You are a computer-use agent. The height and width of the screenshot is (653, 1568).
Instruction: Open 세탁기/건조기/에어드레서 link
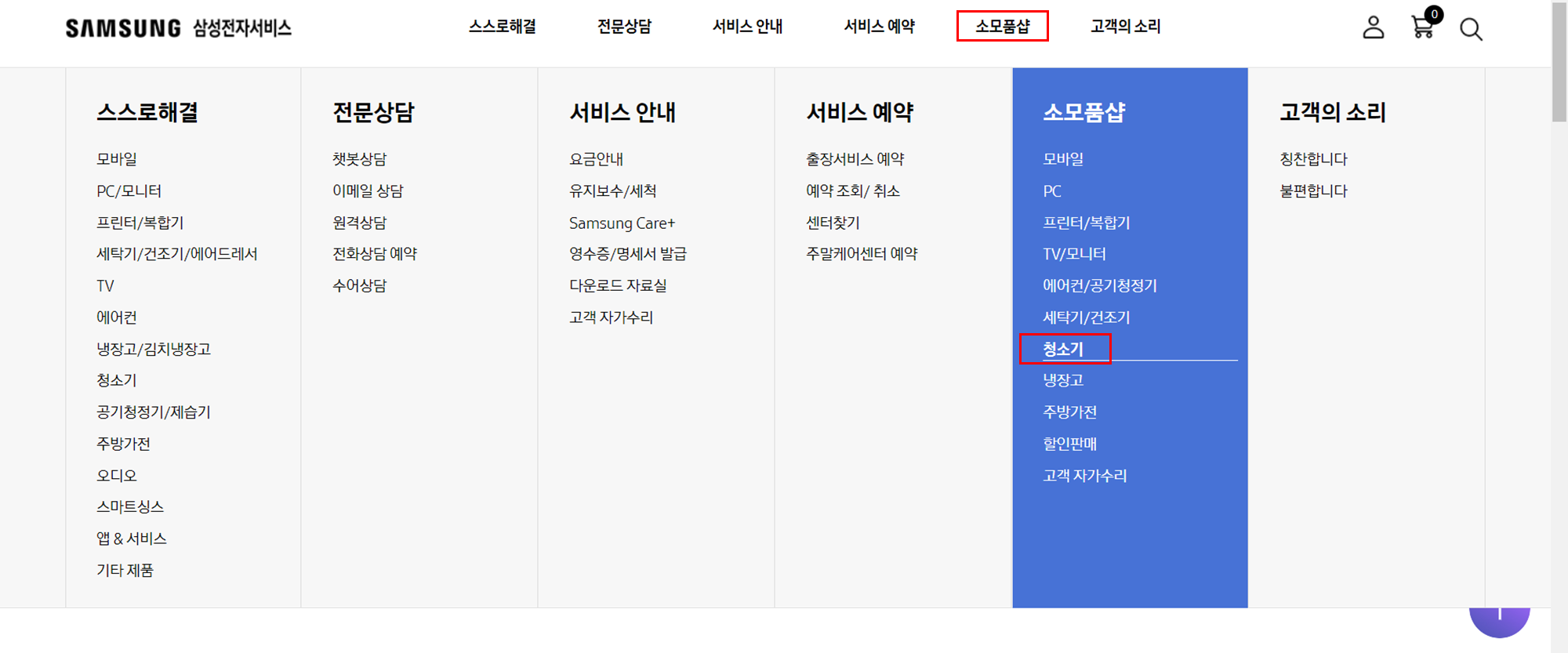point(177,254)
